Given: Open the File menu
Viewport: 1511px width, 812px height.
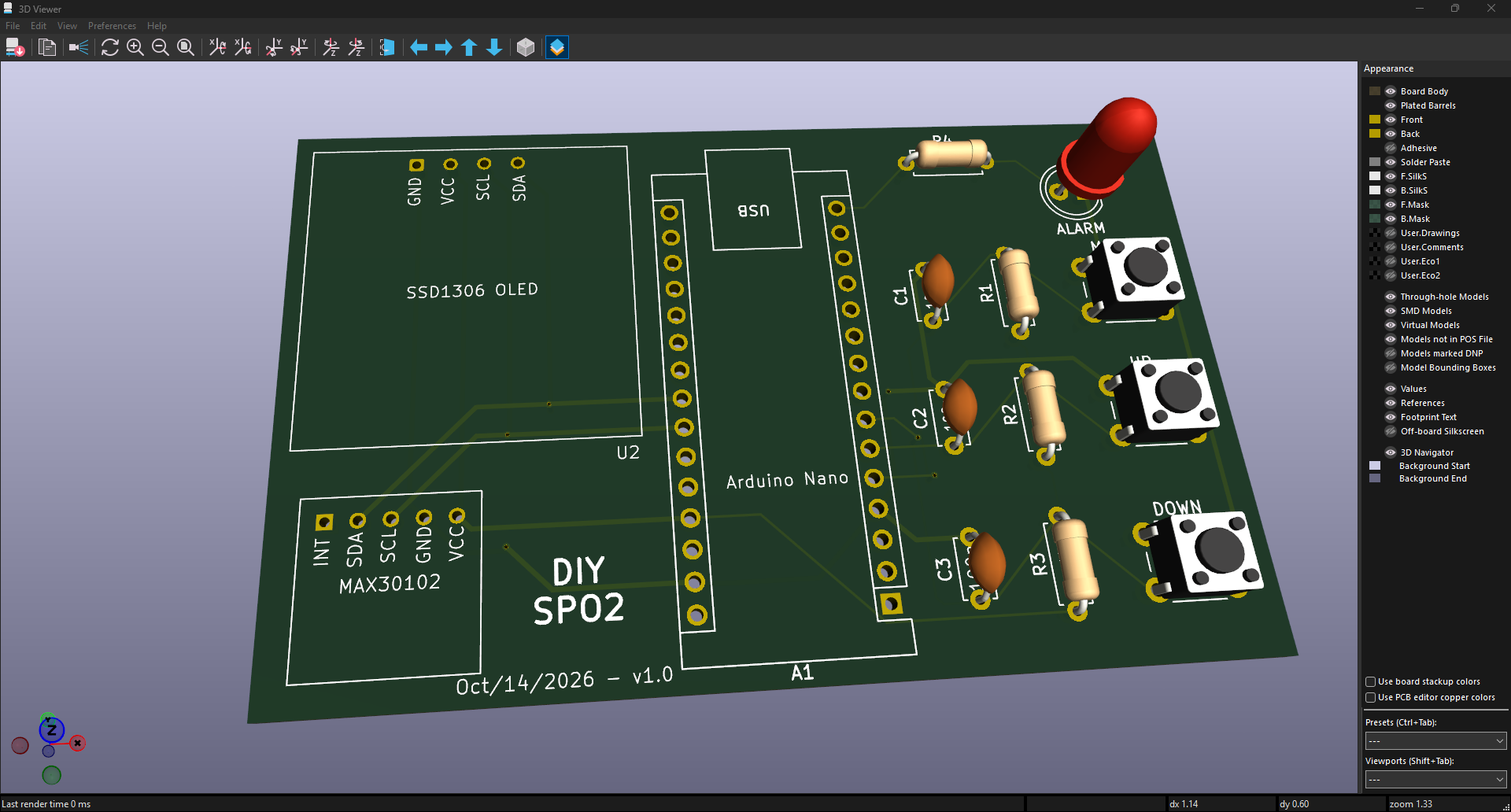Looking at the screenshot, I should [13, 26].
